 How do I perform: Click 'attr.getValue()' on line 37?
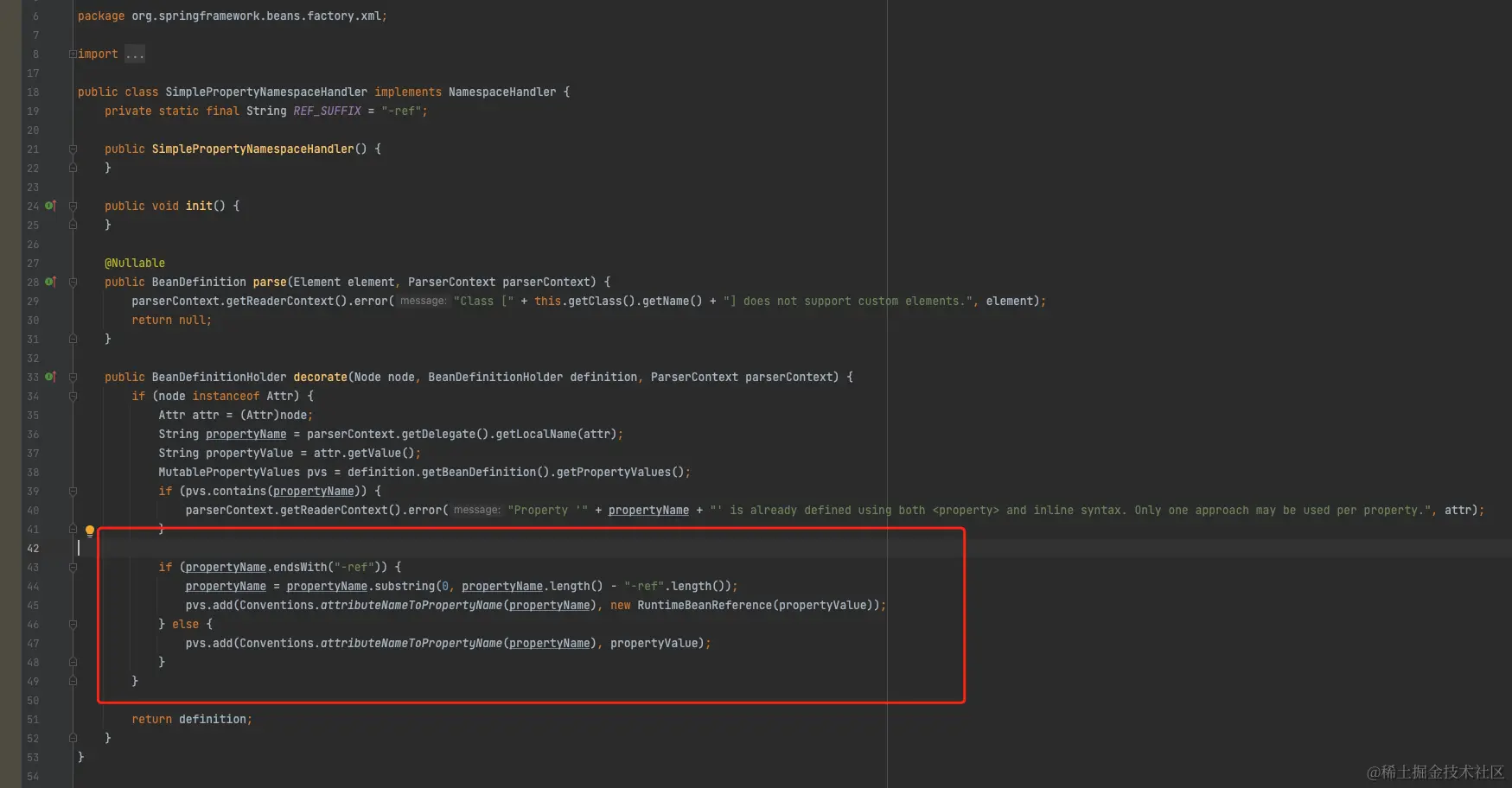coord(364,453)
